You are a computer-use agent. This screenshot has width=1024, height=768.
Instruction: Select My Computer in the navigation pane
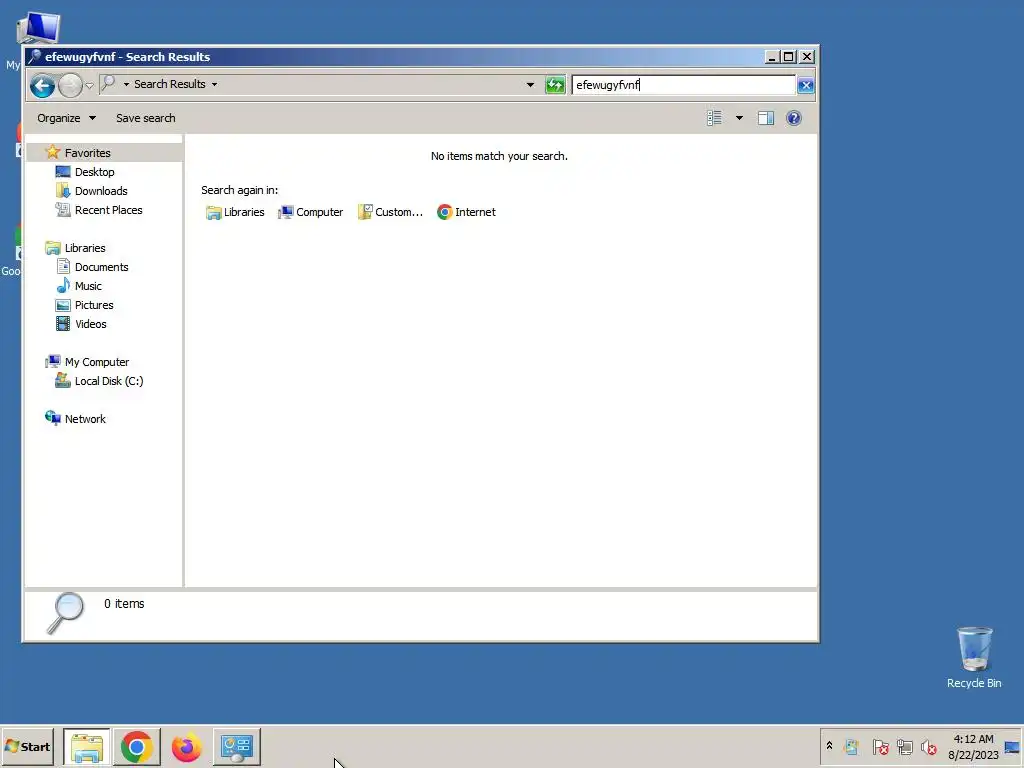pos(97,362)
